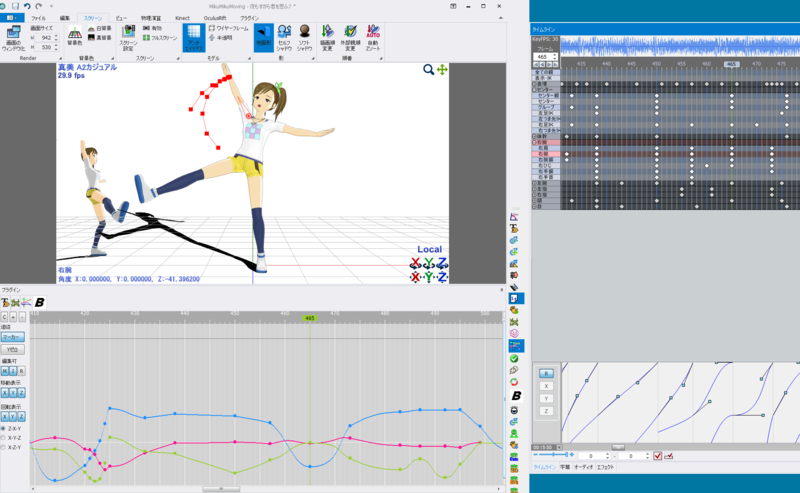Open the OculusRift ribbon tab
Viewport: 800px width, 493px height.
coord(215,18)
